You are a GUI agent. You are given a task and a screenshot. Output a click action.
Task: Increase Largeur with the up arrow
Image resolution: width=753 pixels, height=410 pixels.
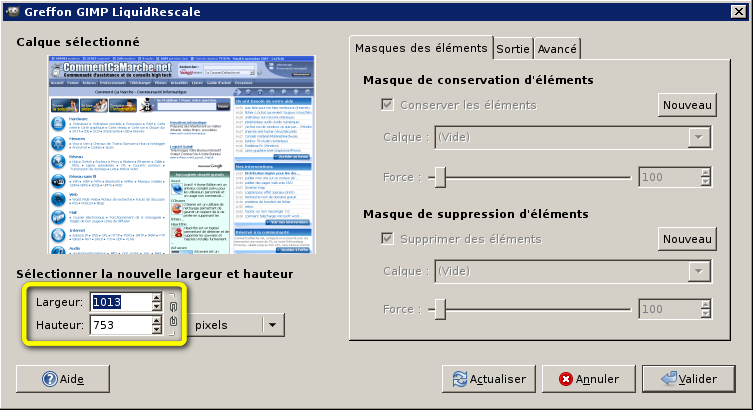[x=156, y=297]
